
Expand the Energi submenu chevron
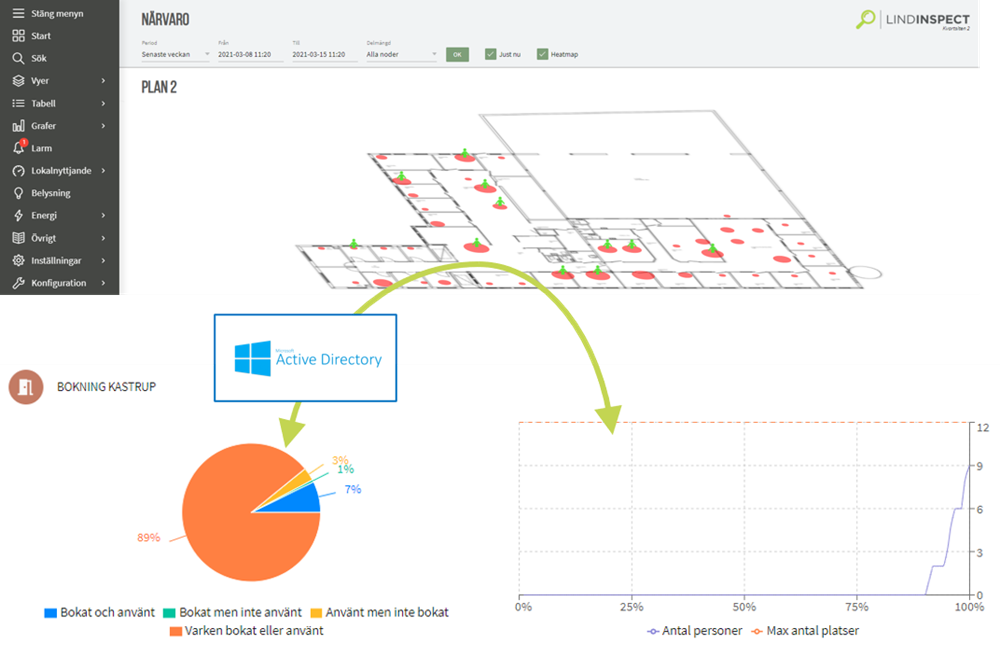coord(103,216)
